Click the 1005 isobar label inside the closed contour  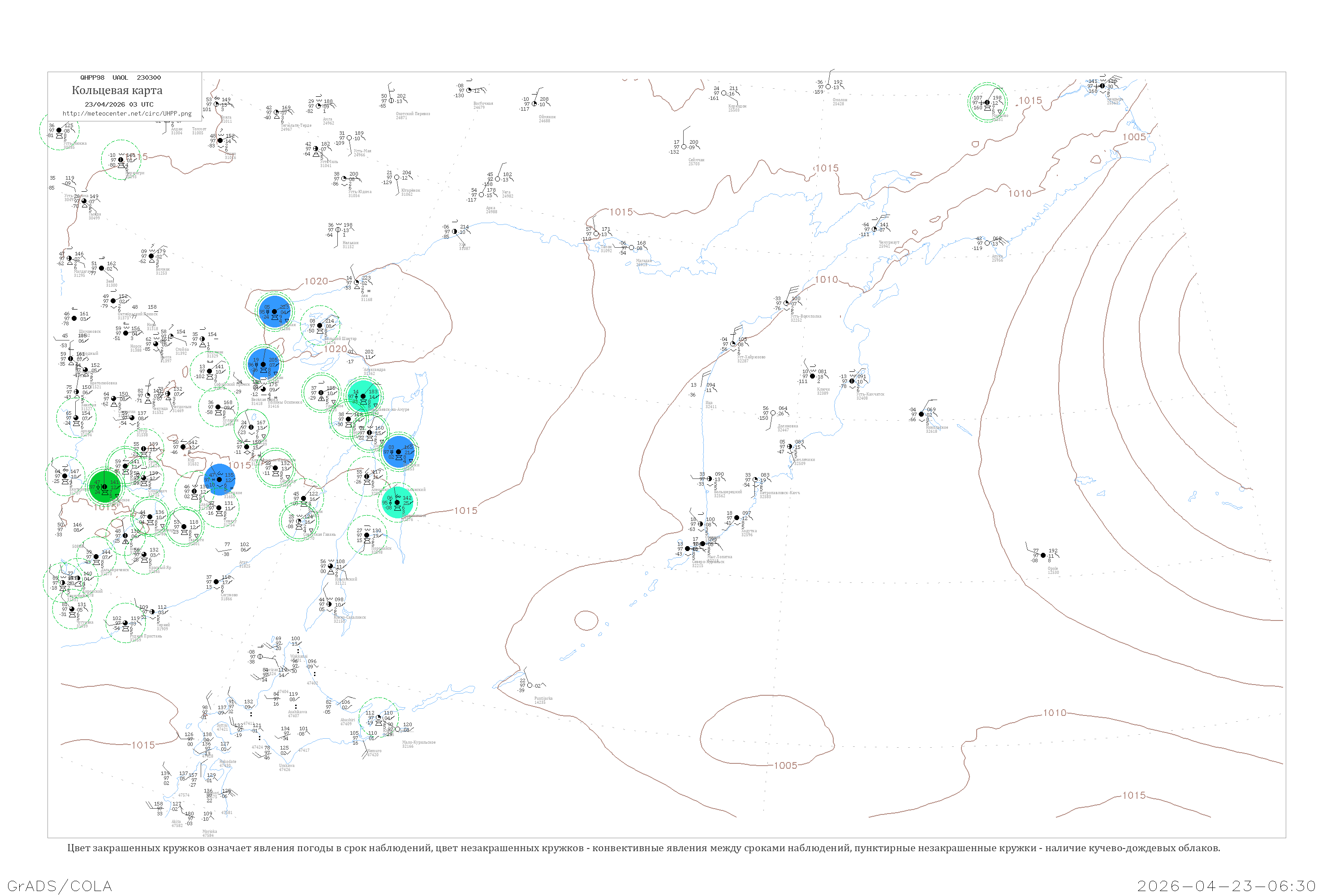click(785, 765)
